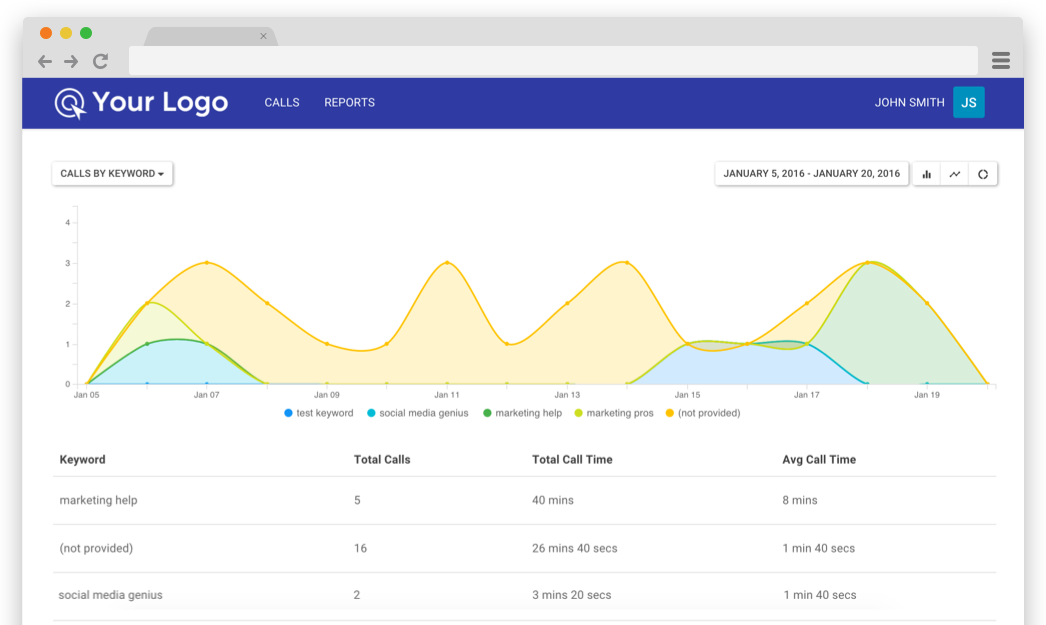Click the (not provided) yellow legend dot

tap(670, 413)
